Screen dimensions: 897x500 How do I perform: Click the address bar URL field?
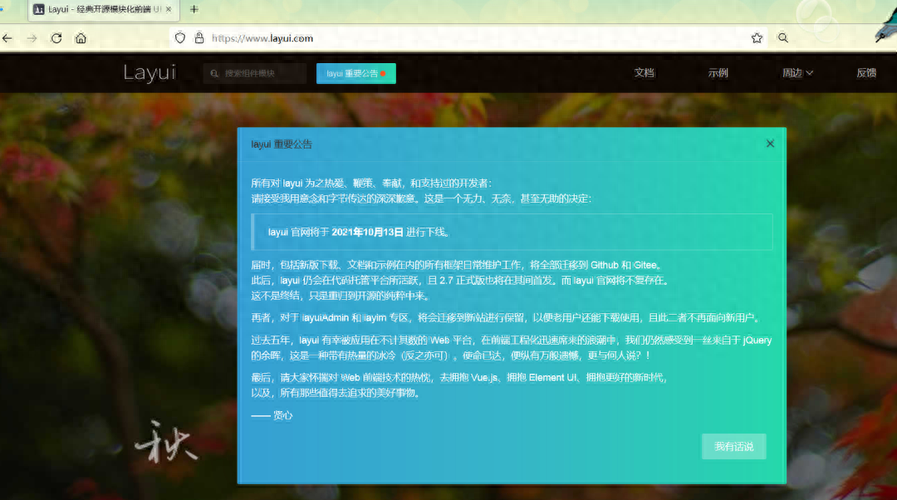click(469, 38)
